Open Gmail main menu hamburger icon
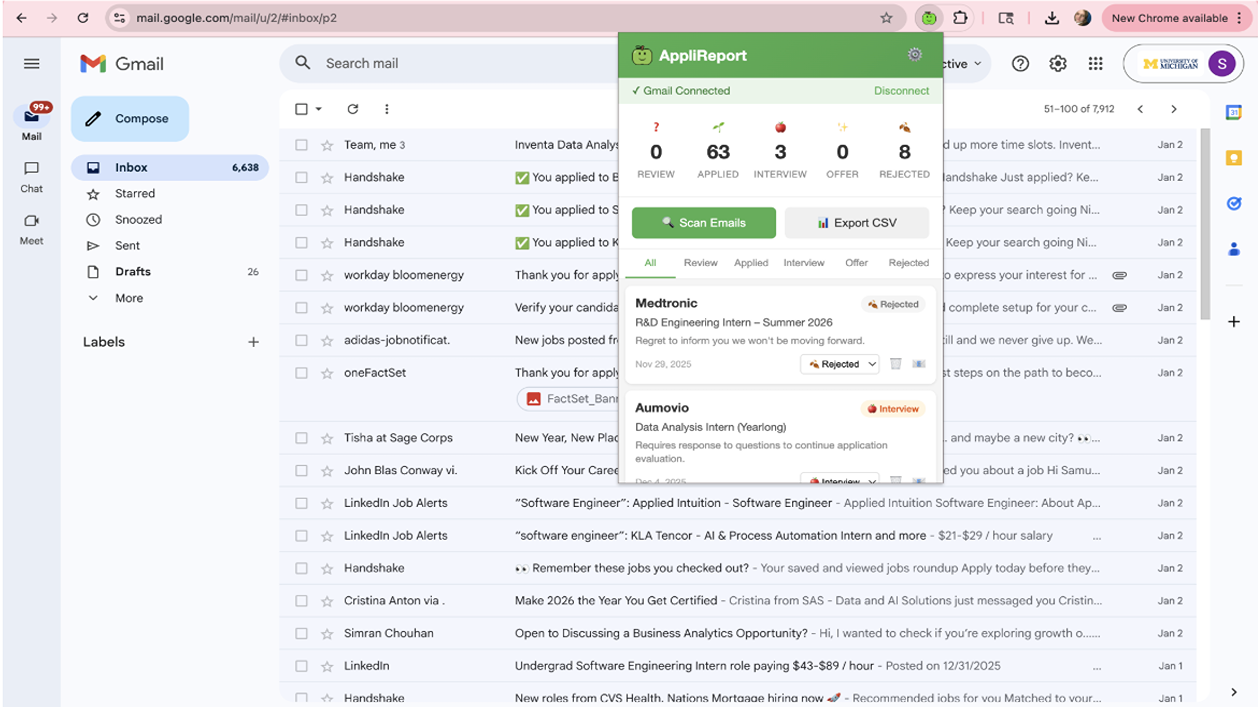The height and width of the screenshot is (707, 1259). [32, 64]
